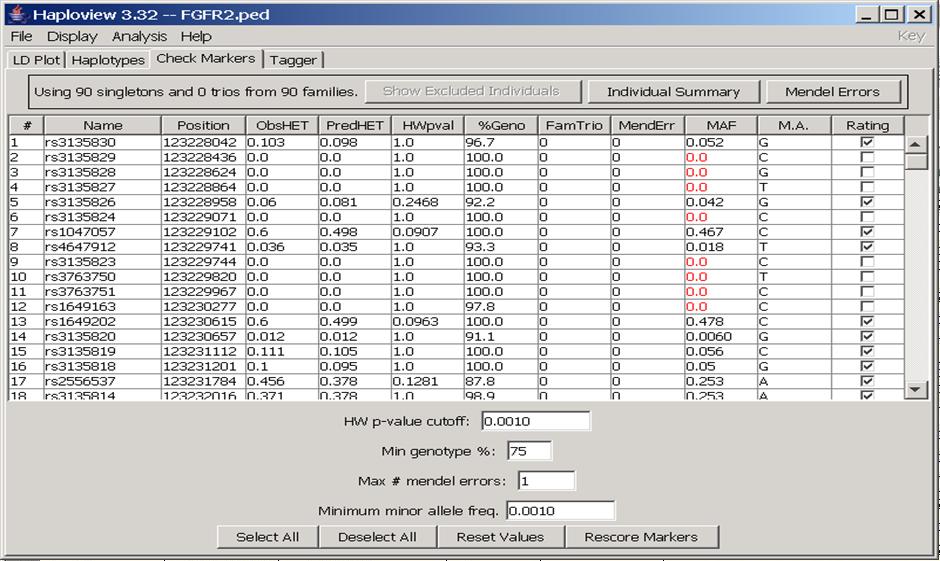The height and width of the screenshot is (561, 940).
Task: Toggle Rating checkbox for rs1649202
Action: tap(867, 322)
